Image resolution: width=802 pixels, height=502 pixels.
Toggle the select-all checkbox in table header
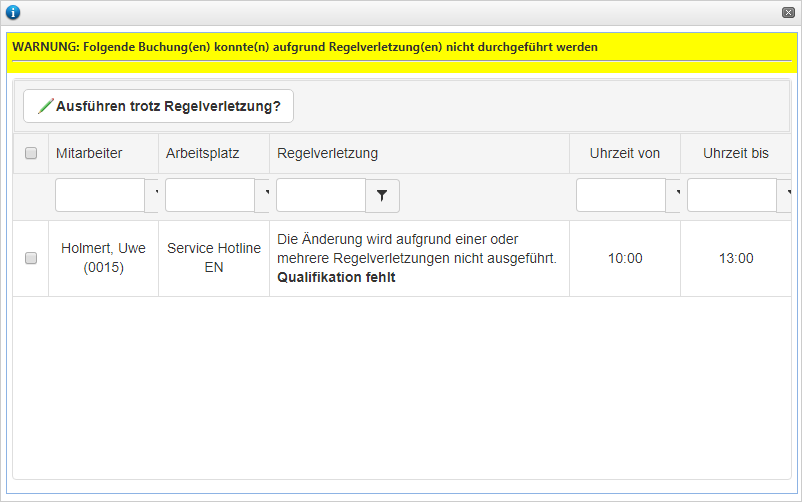pyautogui.click(x=31, y=153)
